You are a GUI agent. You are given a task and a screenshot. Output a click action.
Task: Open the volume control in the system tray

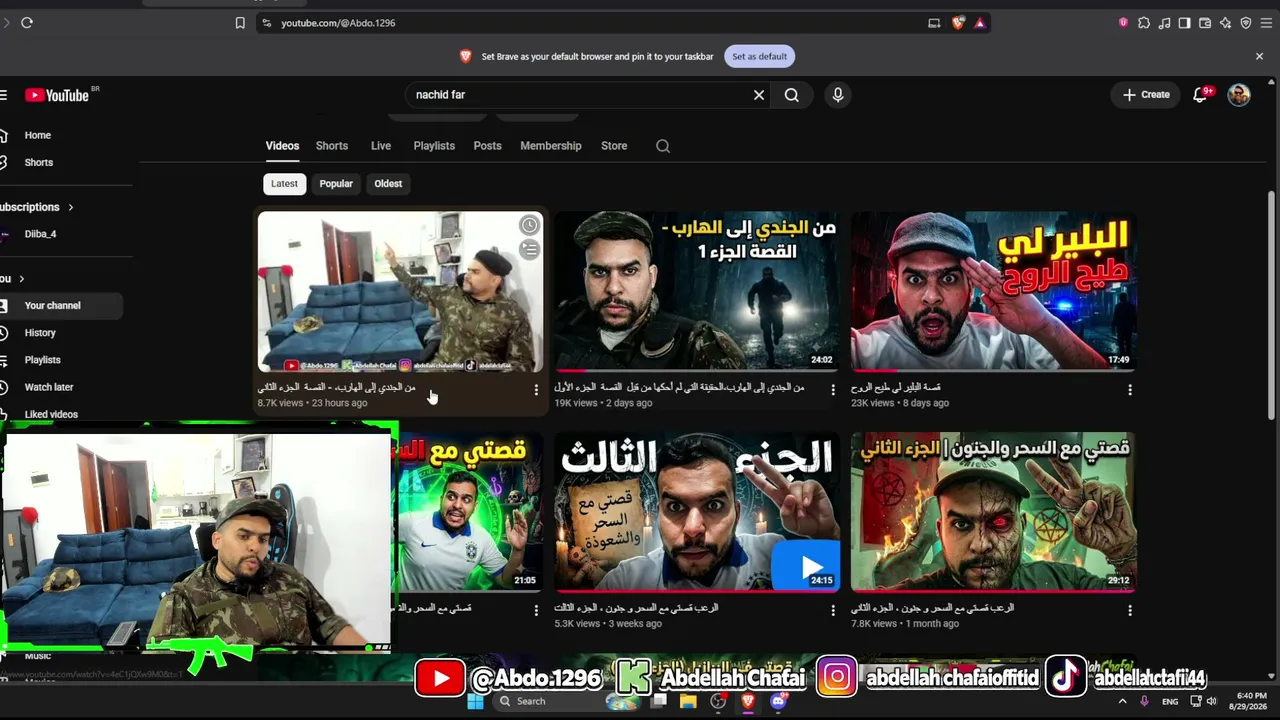pos(1211,702)
